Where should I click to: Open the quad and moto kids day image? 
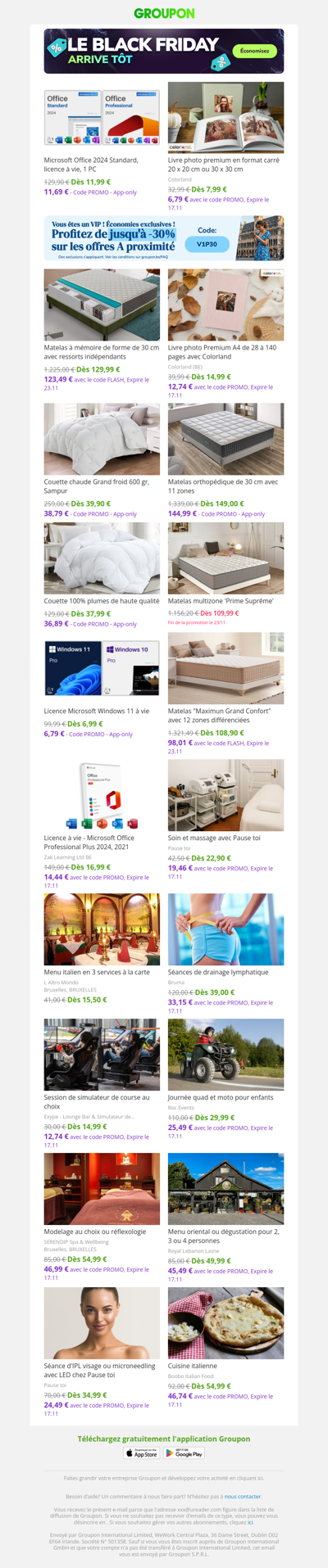226,1055
